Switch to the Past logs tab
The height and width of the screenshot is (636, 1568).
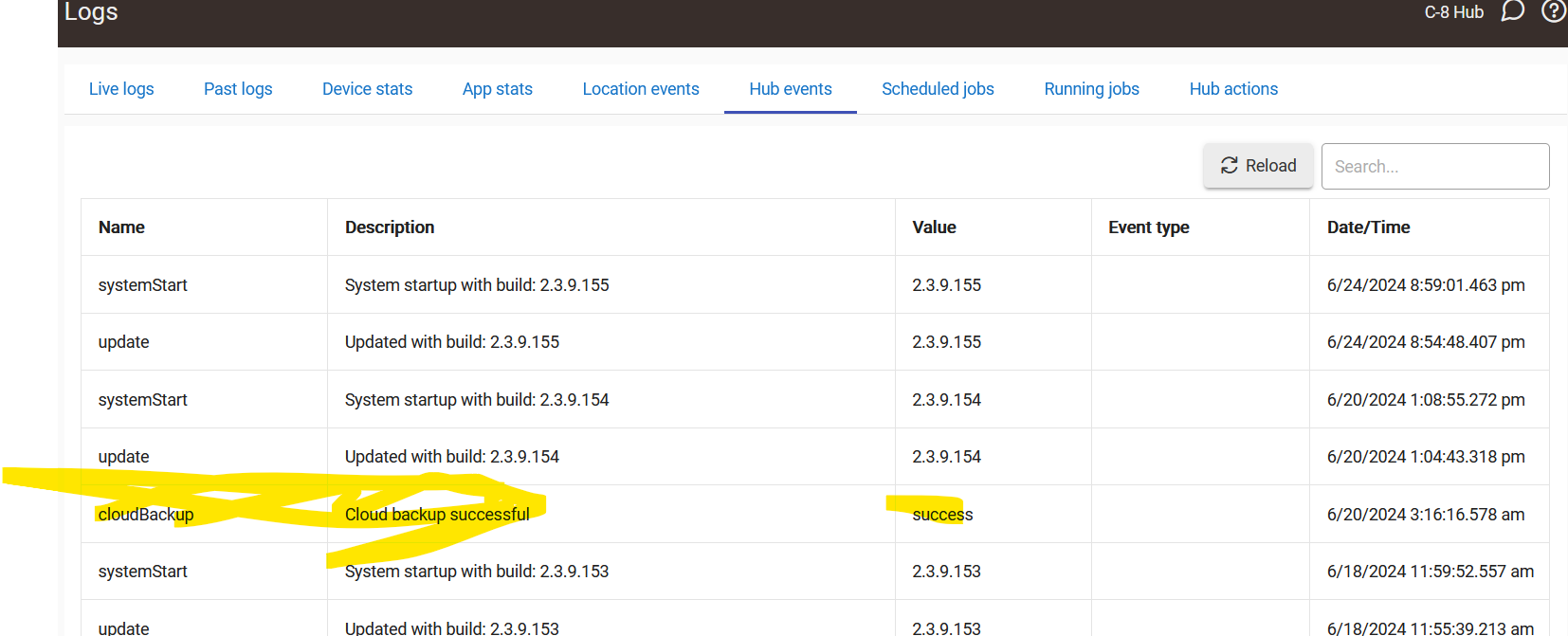238,89
